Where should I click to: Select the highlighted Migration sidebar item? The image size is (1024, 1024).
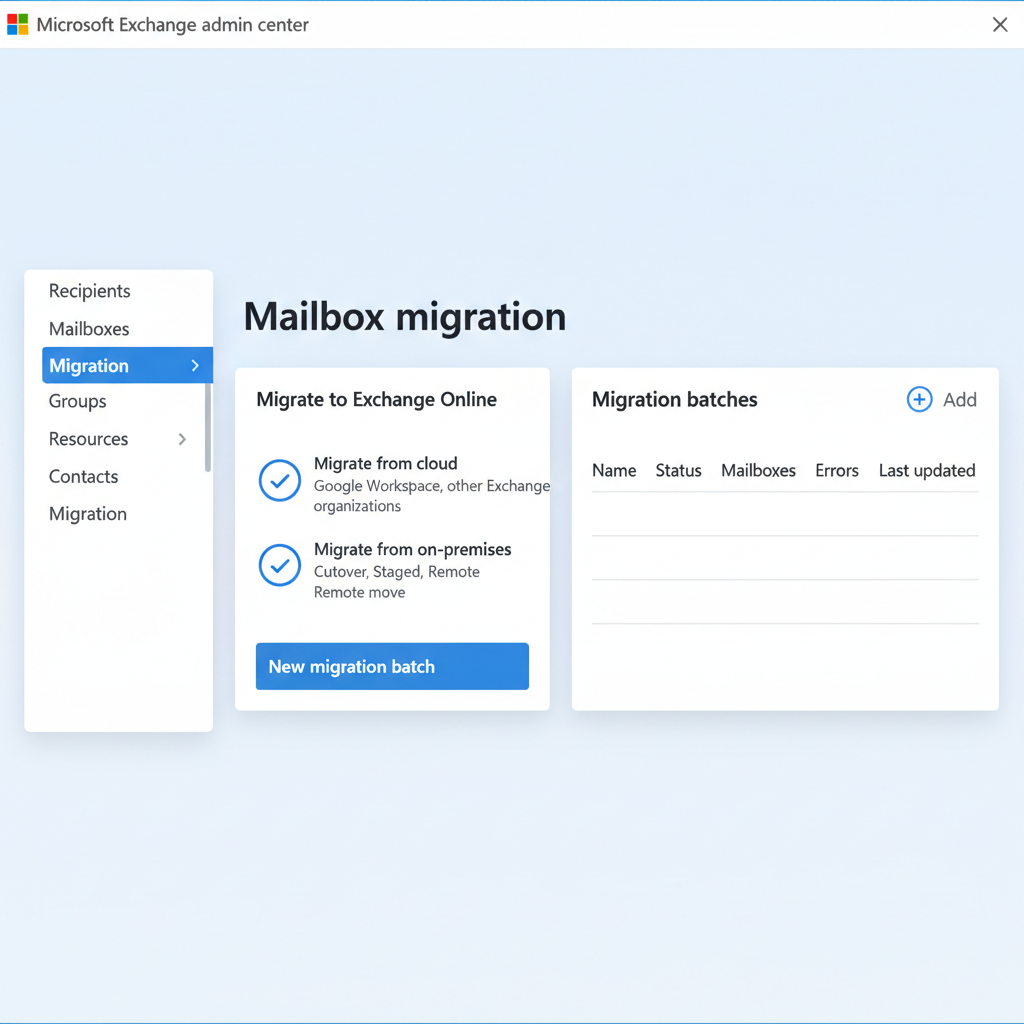click(x=127, y=365)
